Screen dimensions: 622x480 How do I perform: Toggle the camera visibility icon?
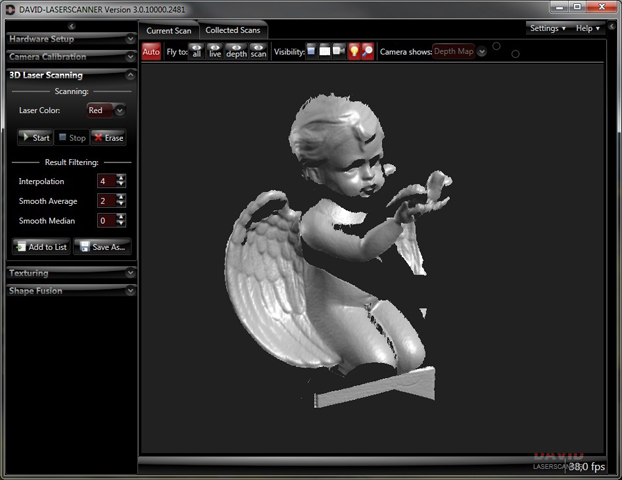[339, 51]
